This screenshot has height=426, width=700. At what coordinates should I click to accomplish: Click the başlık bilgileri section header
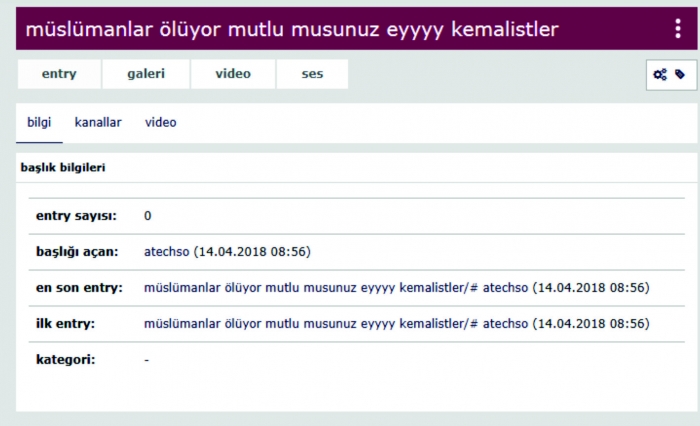click(63, 167)
